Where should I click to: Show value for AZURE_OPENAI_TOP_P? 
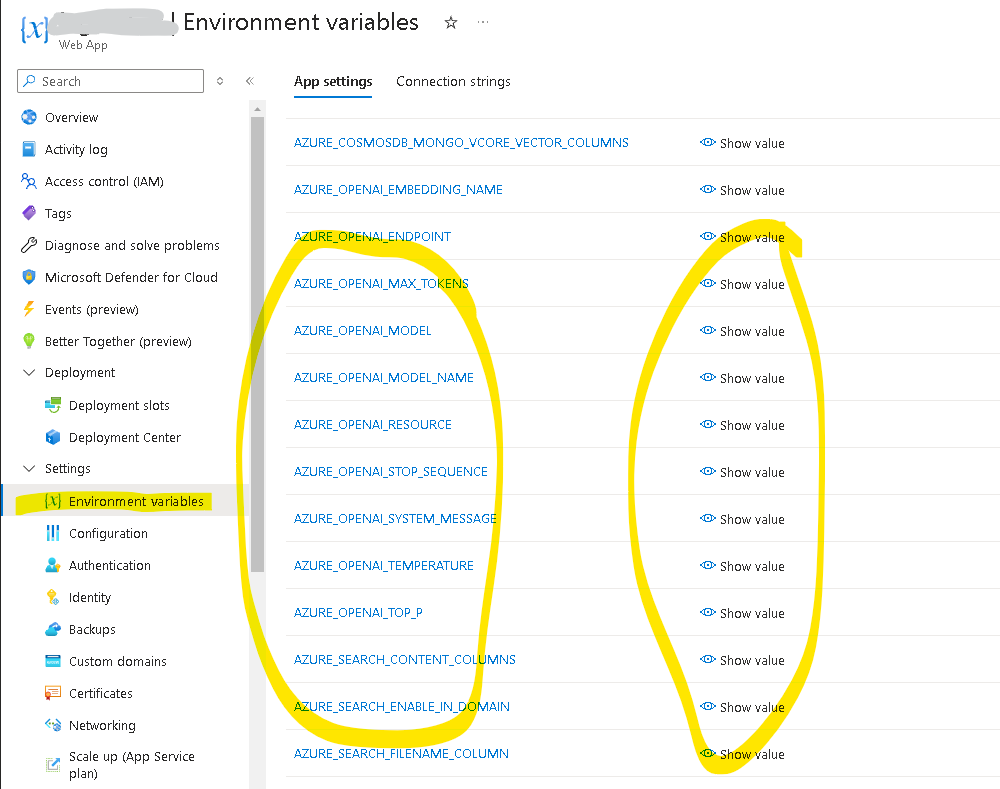tap(742, 613)
